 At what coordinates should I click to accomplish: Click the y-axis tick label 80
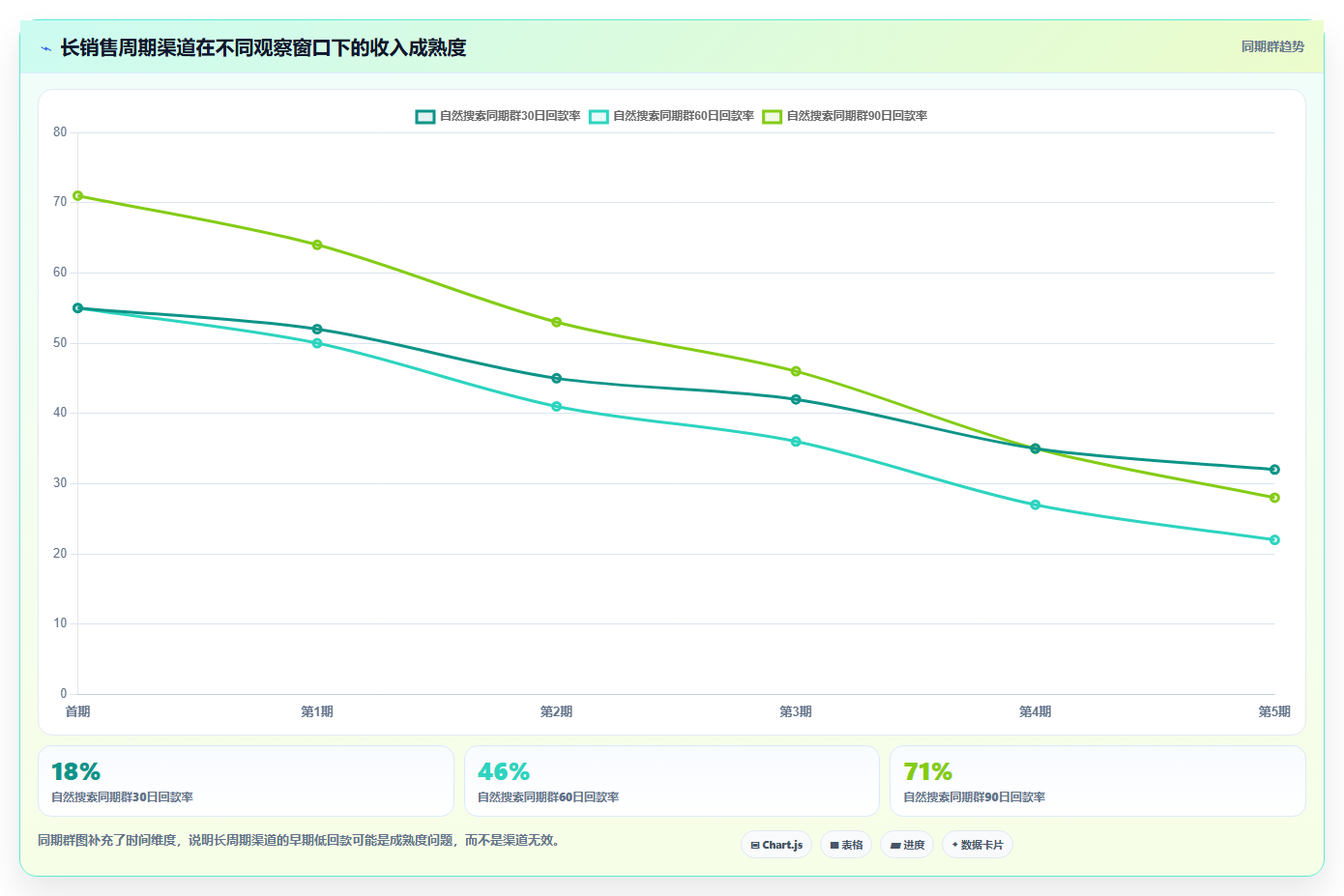pyautogui.click(x=60, y=132)
